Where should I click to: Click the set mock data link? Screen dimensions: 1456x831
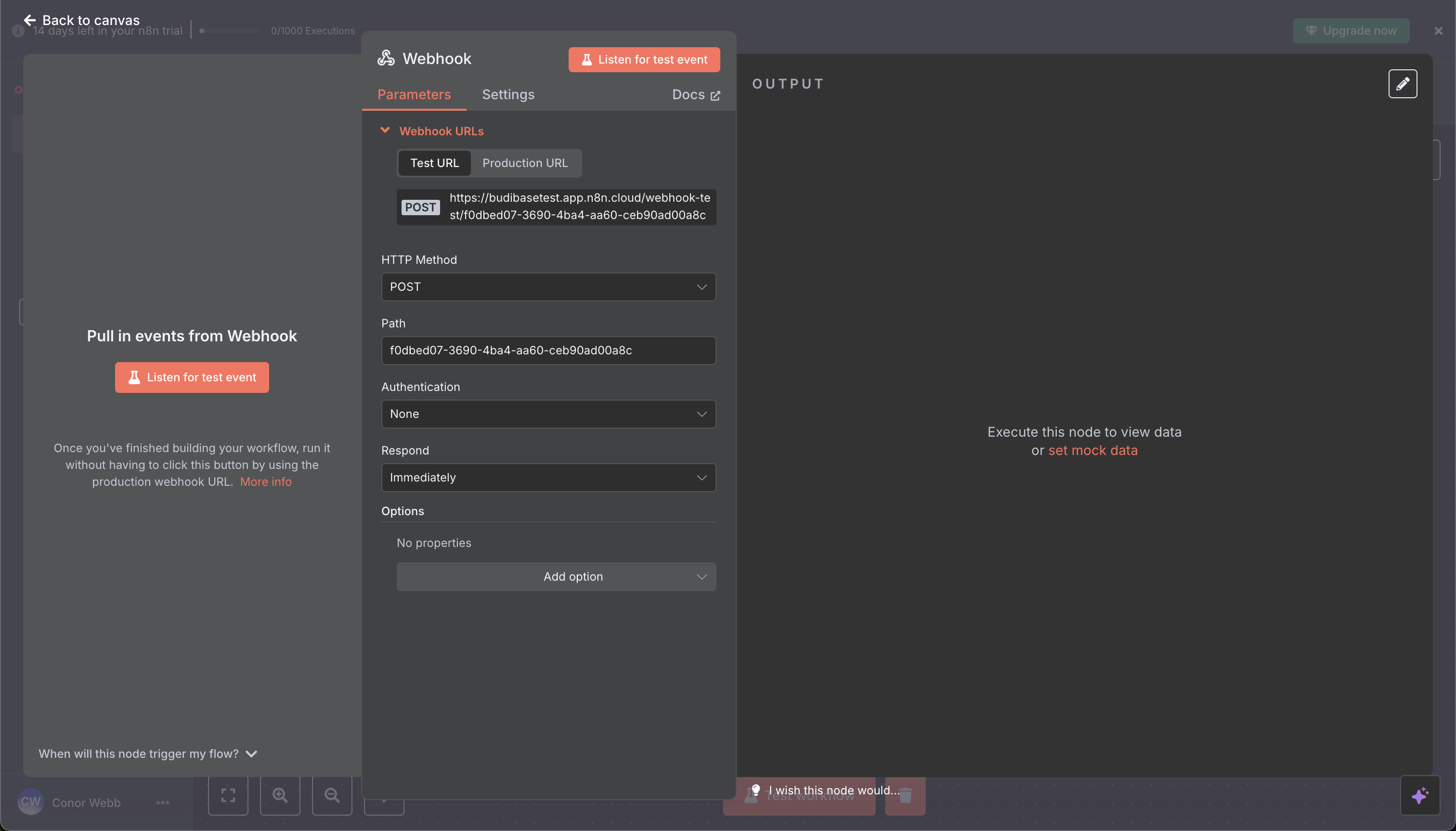(x=1092, y=450)
